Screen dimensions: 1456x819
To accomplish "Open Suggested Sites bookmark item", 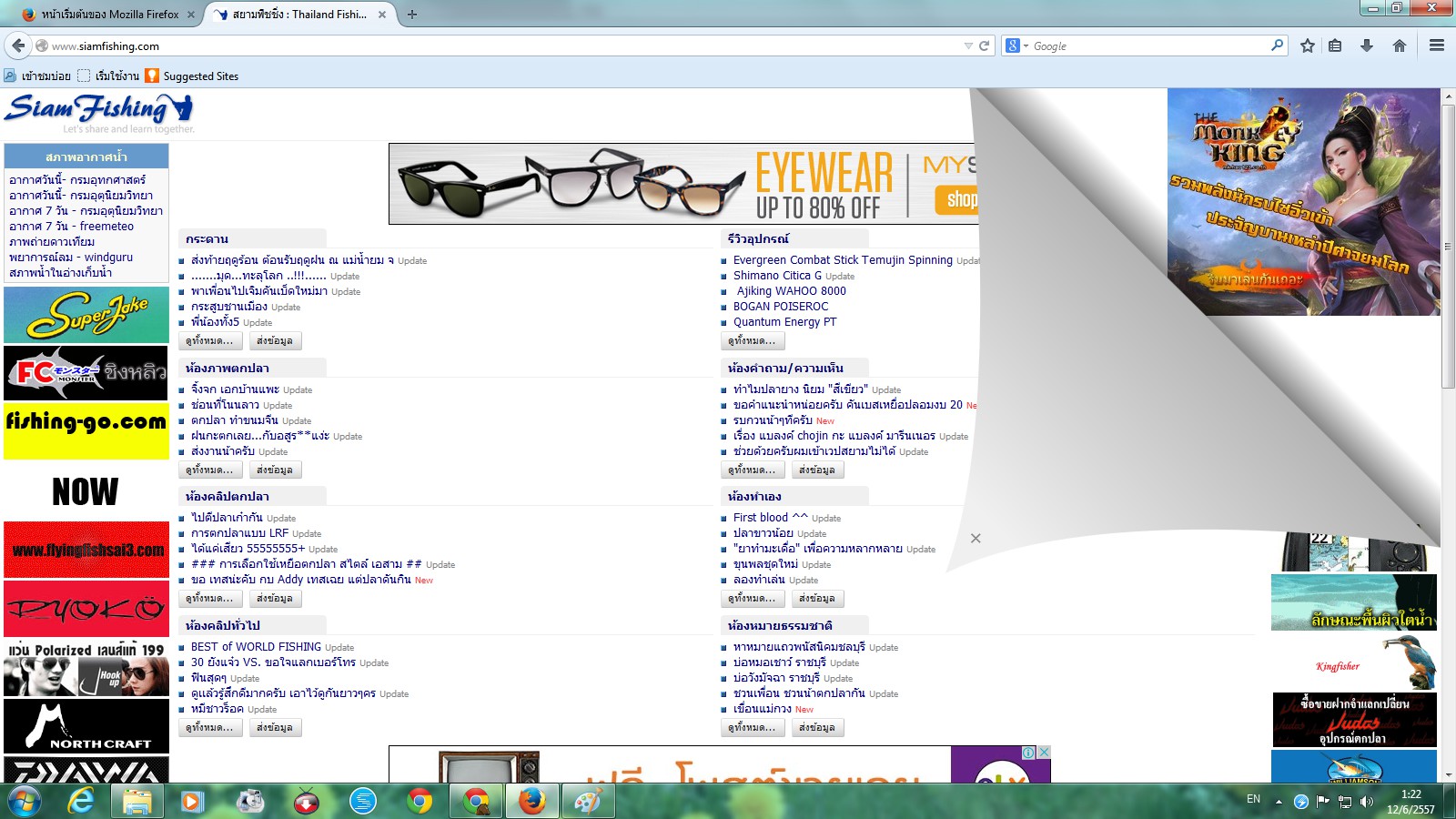I will 192,76.
